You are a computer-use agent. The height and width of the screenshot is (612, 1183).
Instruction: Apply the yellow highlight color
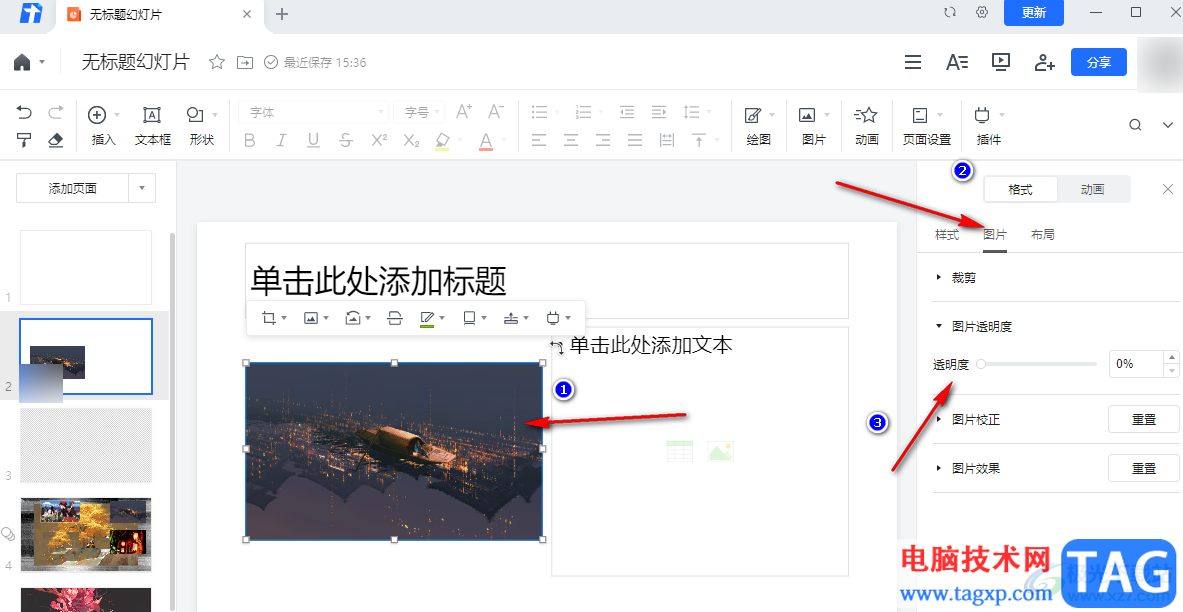pos(442,140)
